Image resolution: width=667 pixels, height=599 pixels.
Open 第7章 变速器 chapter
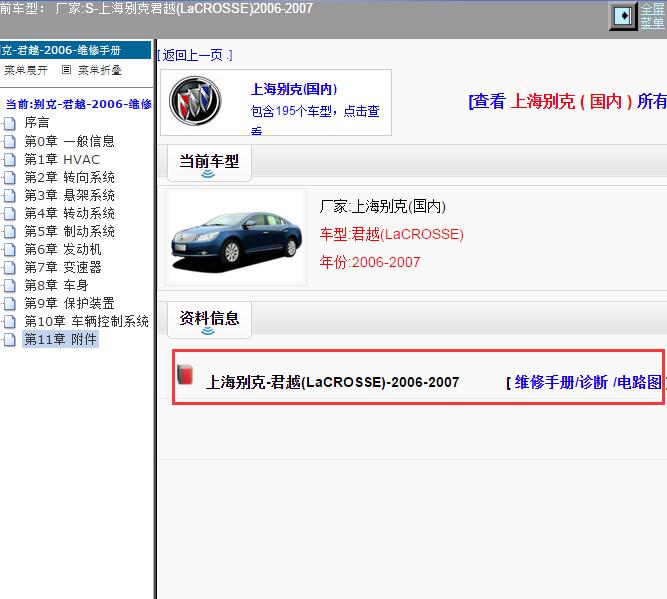pos(63,267)
